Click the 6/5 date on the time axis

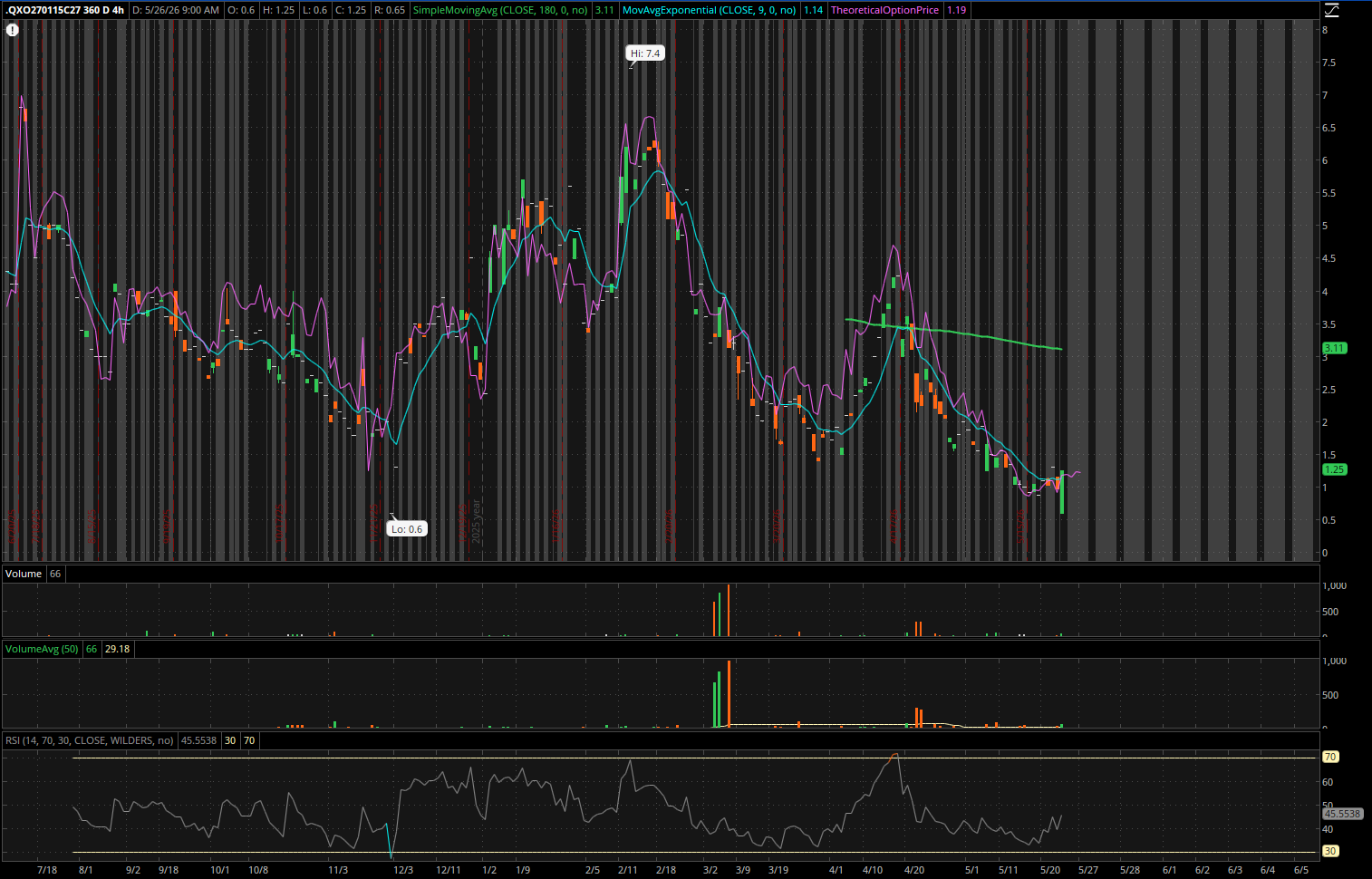point(1301,870)
